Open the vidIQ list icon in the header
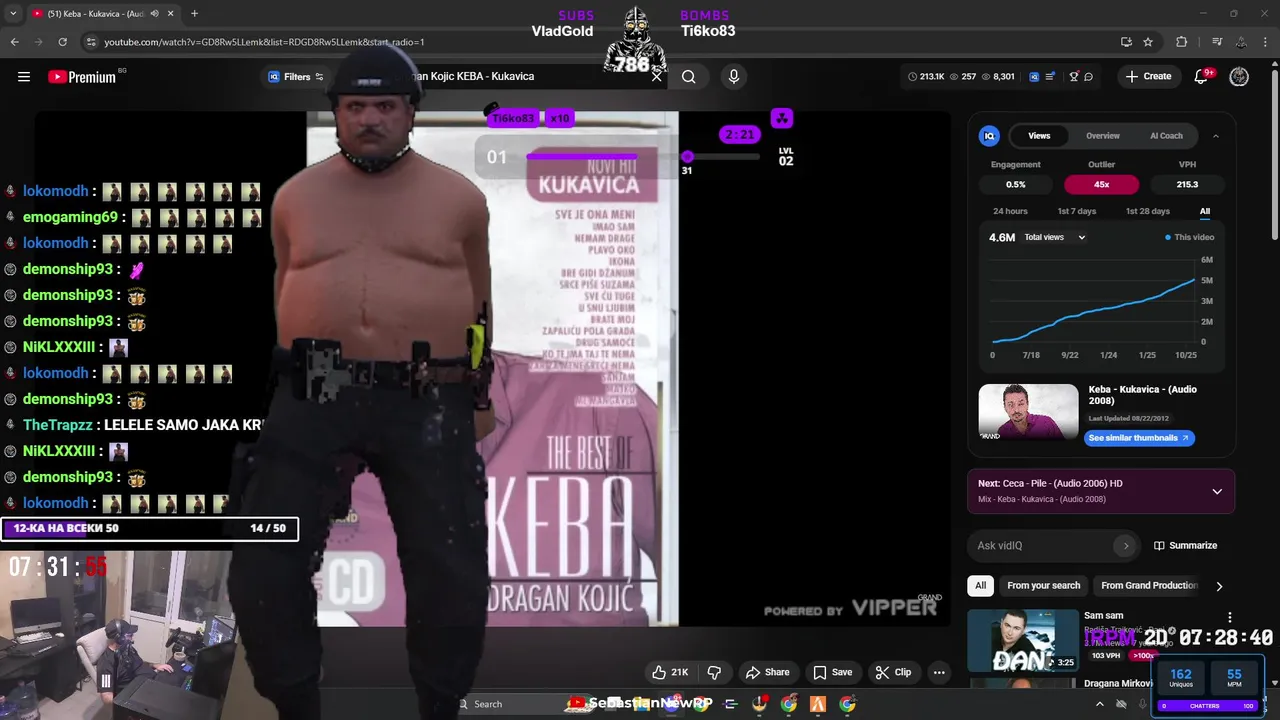The width and height of the screenshot is (1280, 720). coord(1051,77)
